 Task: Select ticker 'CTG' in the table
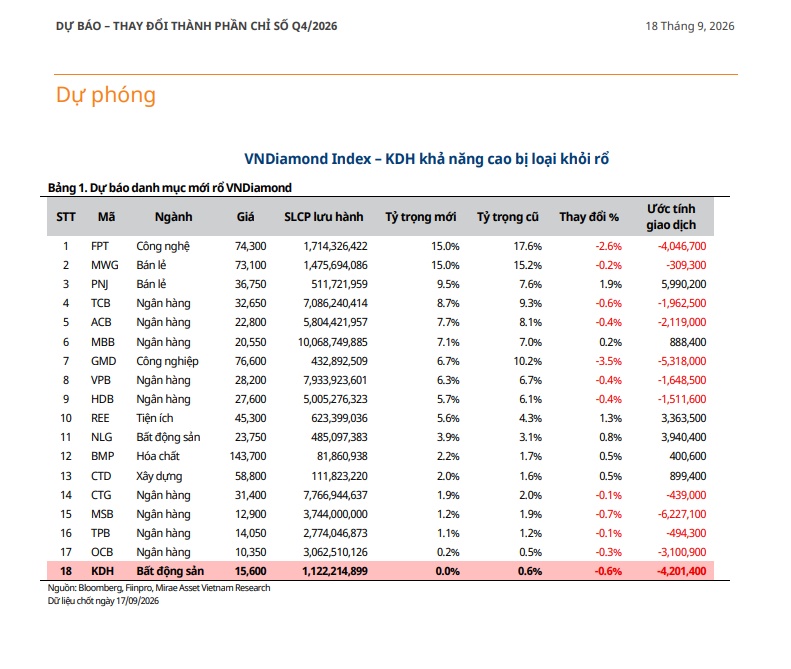(101, 495)
